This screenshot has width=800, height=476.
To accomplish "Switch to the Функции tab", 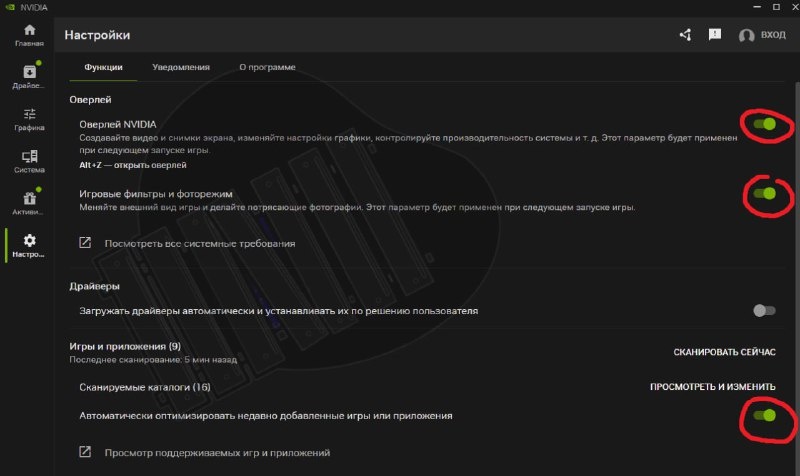I will 103,67.
